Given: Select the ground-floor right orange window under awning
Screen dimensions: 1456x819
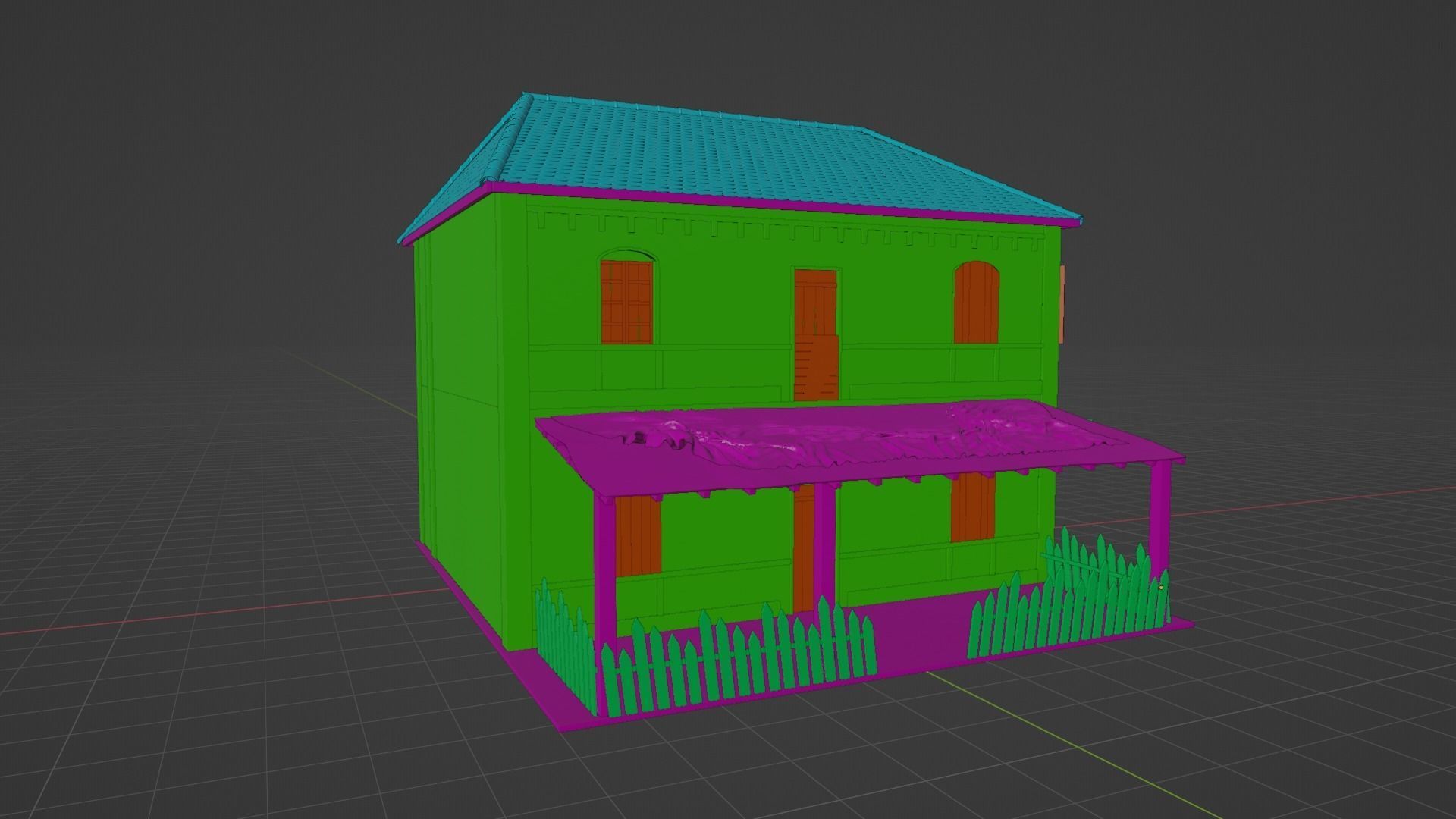Looking at the screenshot, I should [973, 507].
